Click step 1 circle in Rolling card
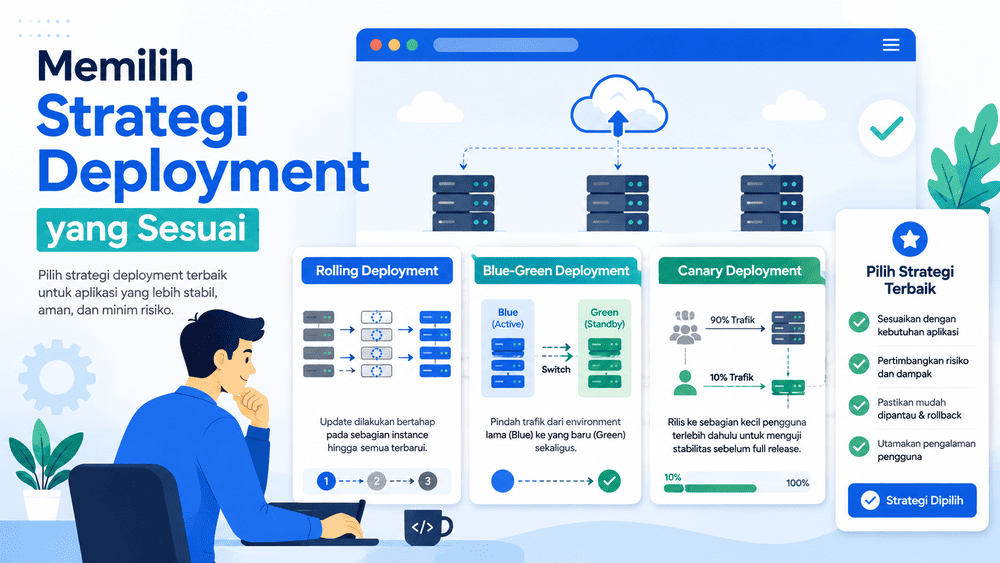 [326, 481]
